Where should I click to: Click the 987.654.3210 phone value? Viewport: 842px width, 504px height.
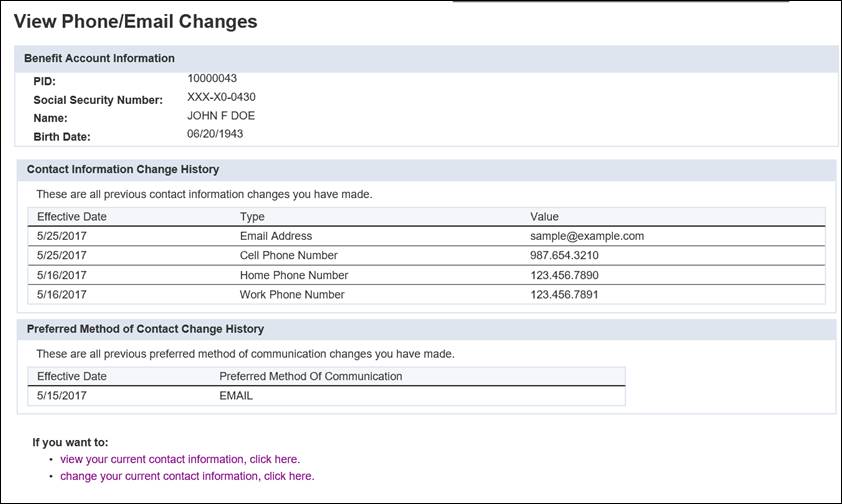[x=564, y=255]
